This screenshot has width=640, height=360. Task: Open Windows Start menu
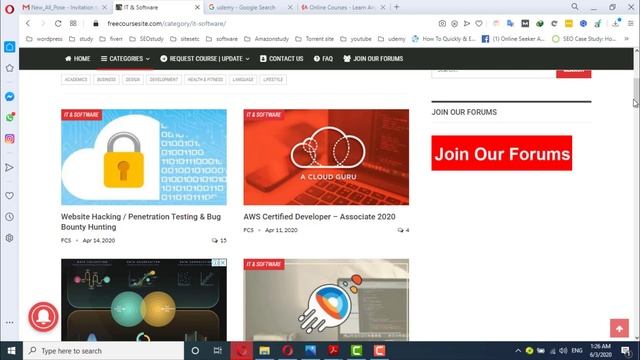coord(11,351)
